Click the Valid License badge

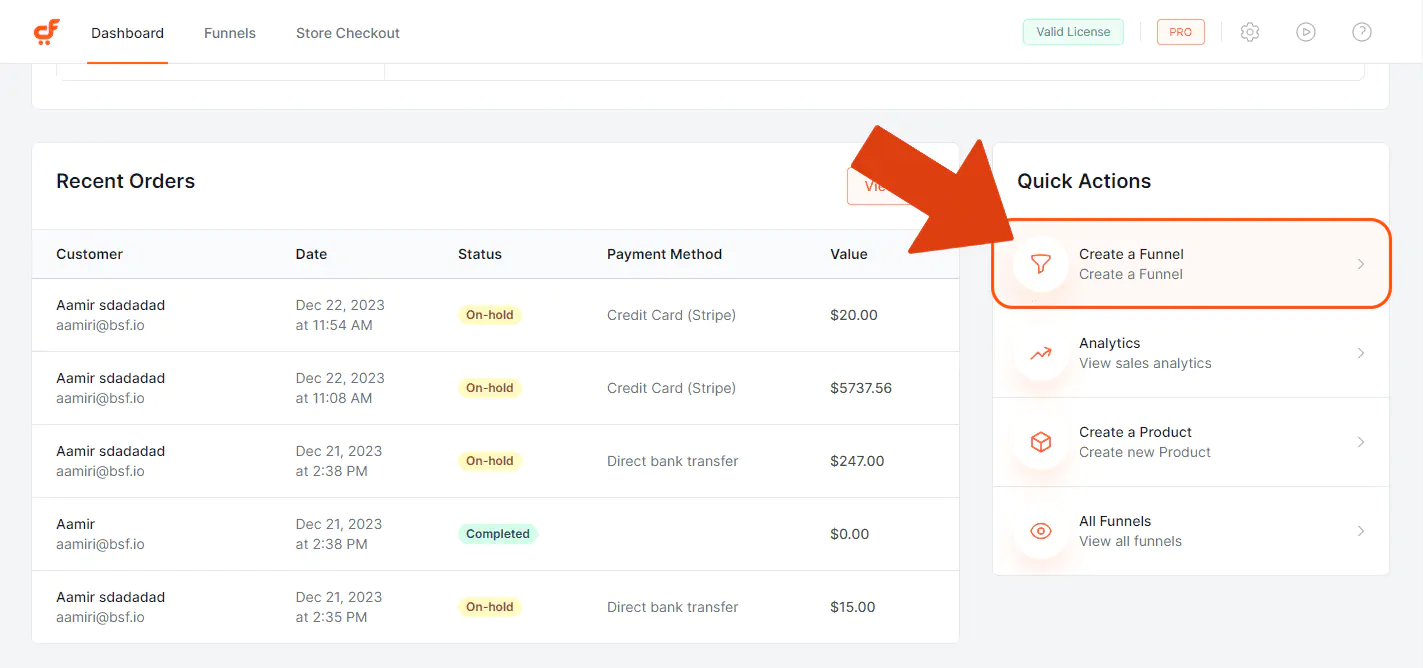coord(1073,32)
